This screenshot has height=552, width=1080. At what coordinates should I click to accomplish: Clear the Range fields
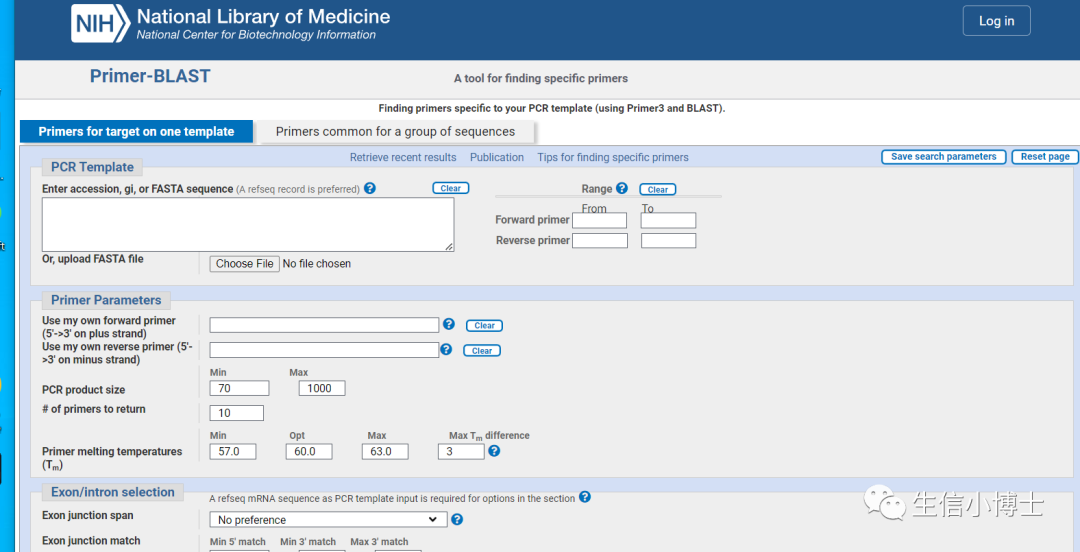click(x=658, y=190)
